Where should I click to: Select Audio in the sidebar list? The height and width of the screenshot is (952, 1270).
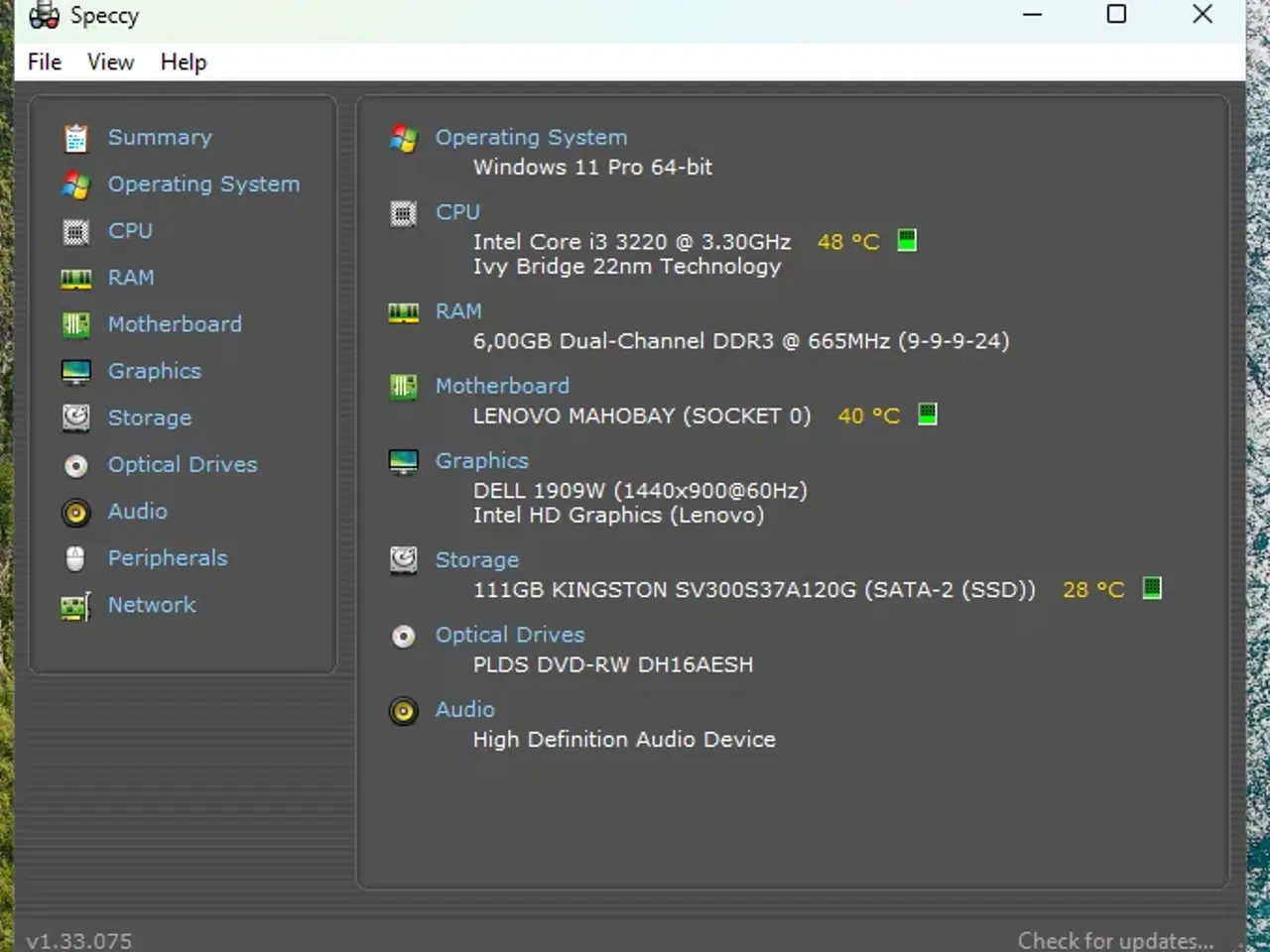(138, 511)
